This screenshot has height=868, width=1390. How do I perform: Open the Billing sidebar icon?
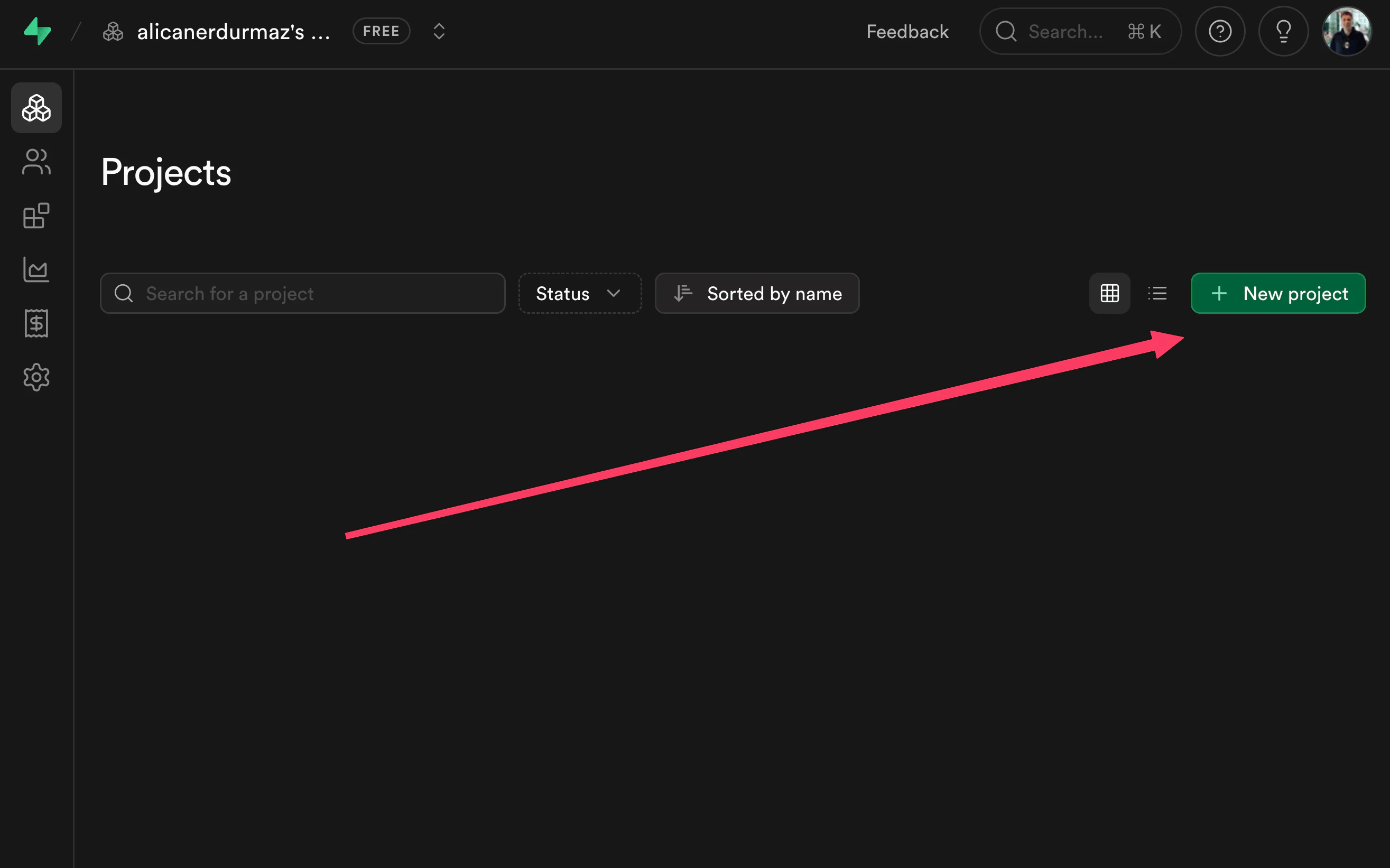click(36, 323)
